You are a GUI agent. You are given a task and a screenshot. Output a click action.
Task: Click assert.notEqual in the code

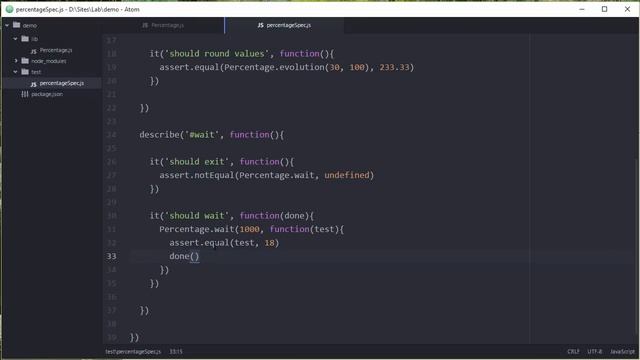click(x=197, y=175)
